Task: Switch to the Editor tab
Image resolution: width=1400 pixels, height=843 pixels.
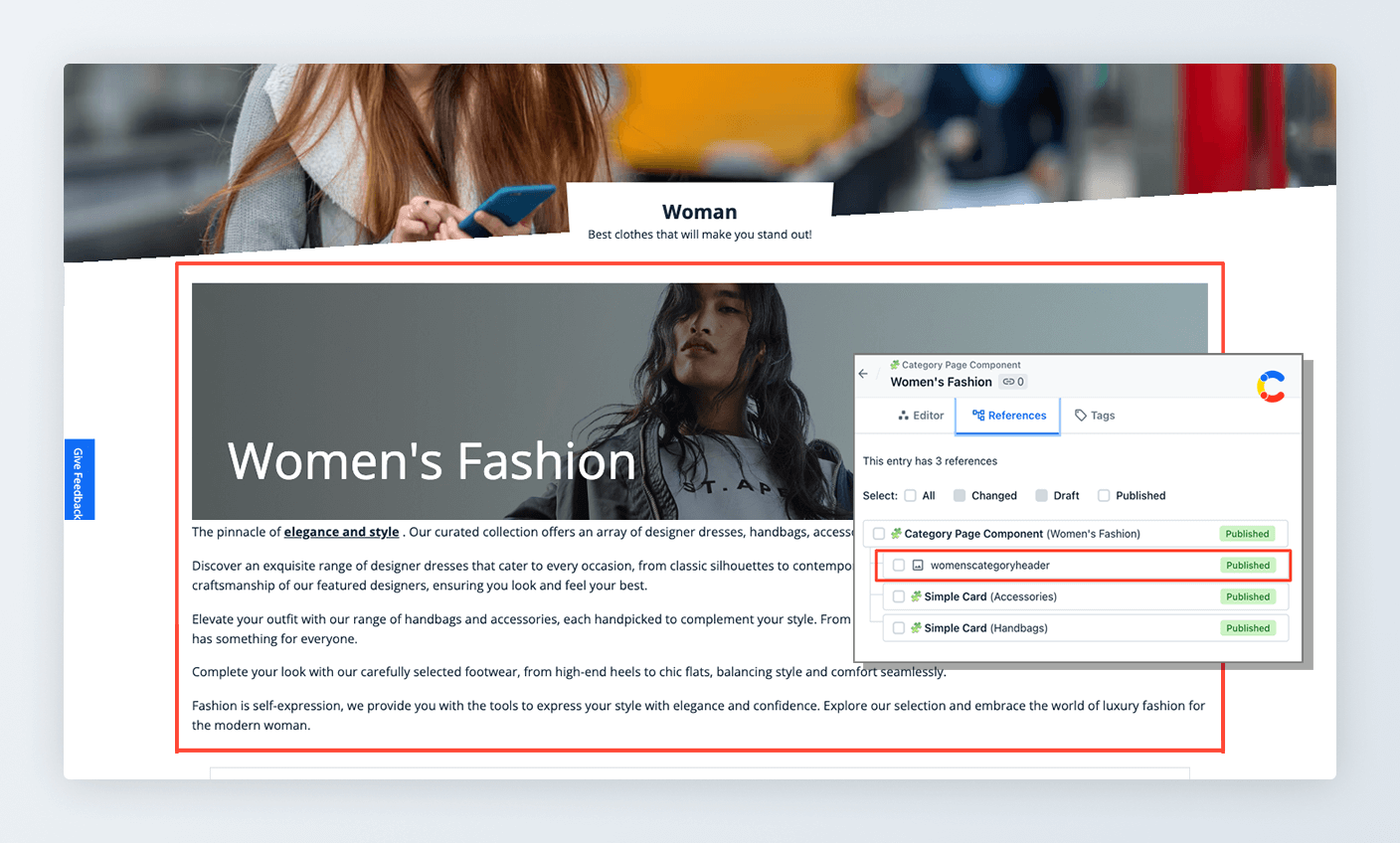Action: click(925, 416)
